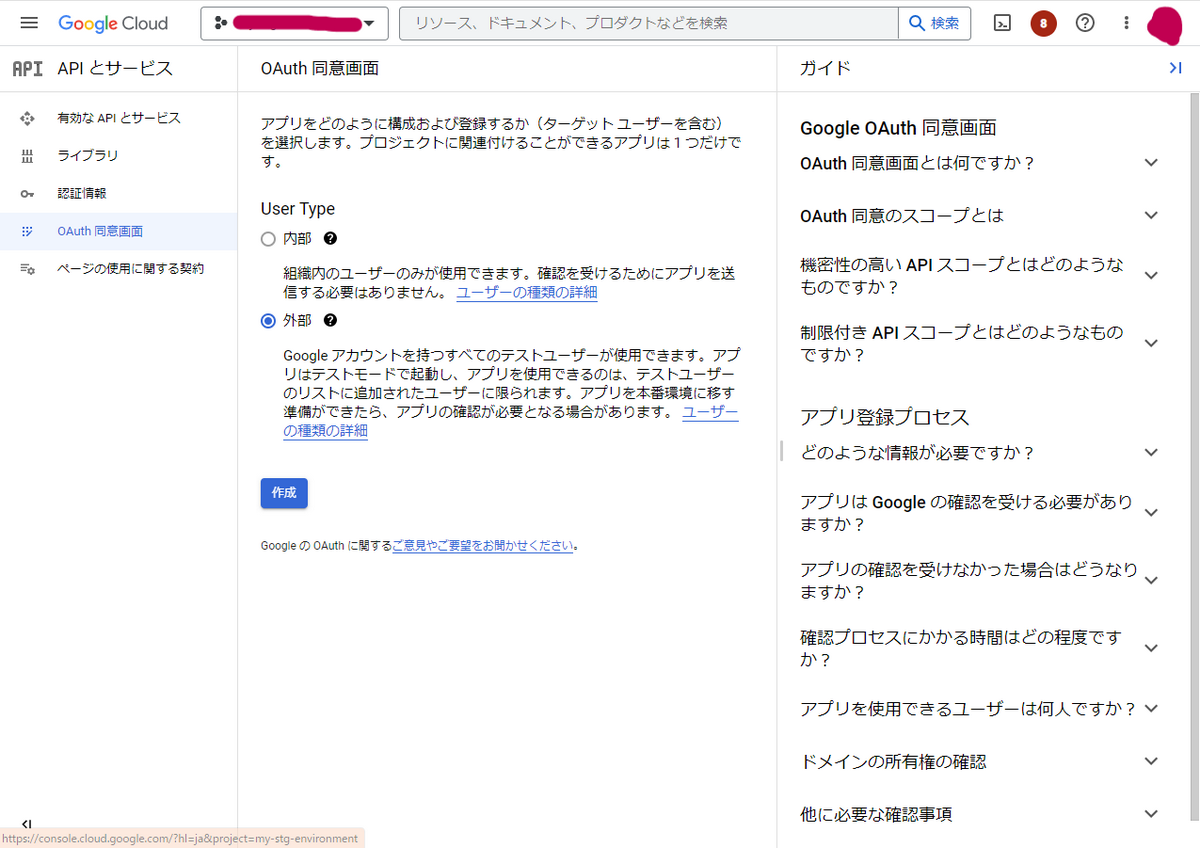Open ページの使用に関する契約 sidebar item
1200x848 pixels.
(x=119, y=269)
